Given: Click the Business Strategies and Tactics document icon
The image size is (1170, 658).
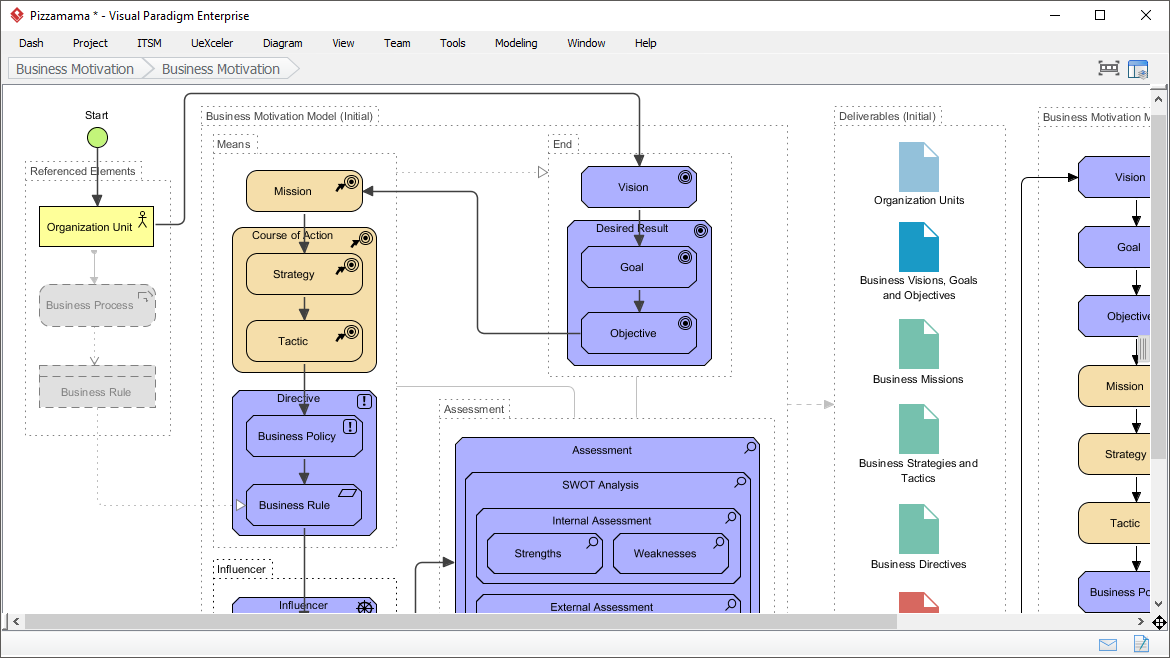Looking at the screenshot, I should point(918,429).
